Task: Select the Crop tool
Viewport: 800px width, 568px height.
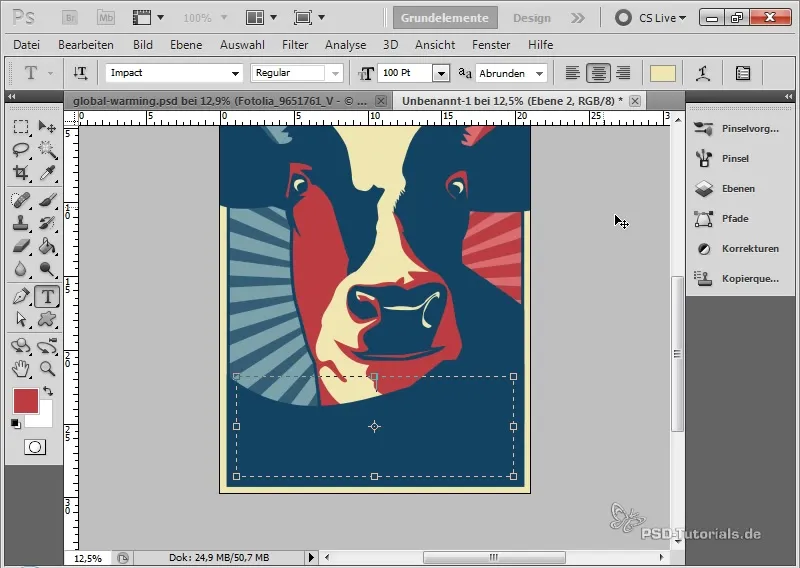Action: coord(21,173)
